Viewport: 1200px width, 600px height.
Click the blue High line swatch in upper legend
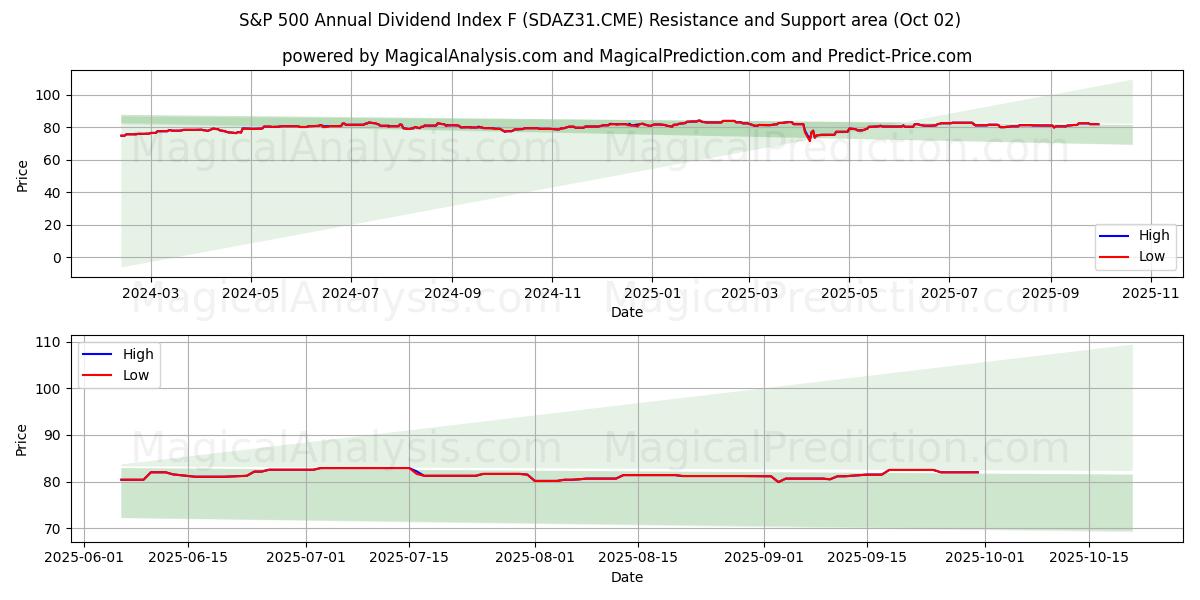(x=1113, y=236)
